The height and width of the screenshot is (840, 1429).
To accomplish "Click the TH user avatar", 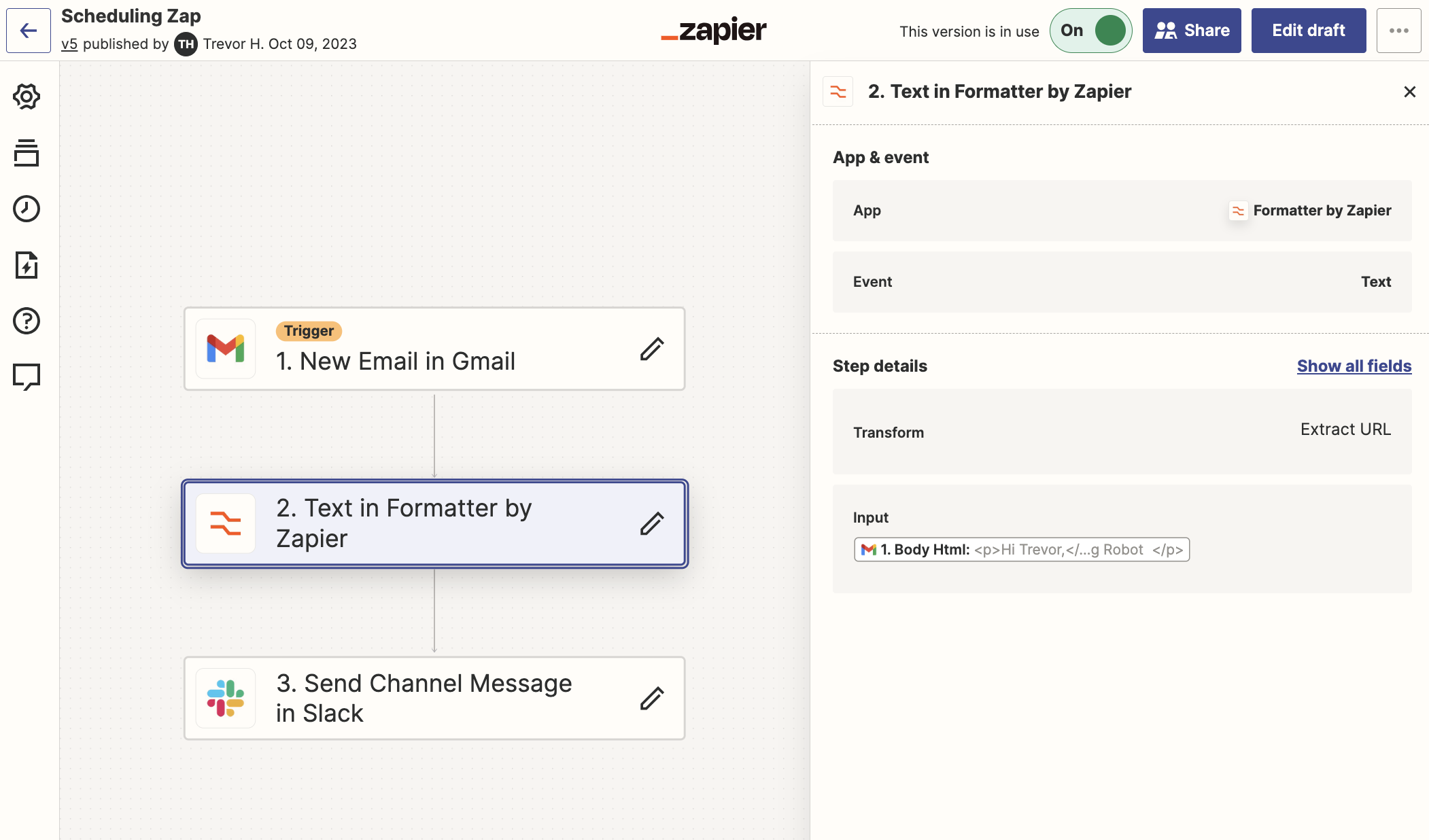I will 186,44.
